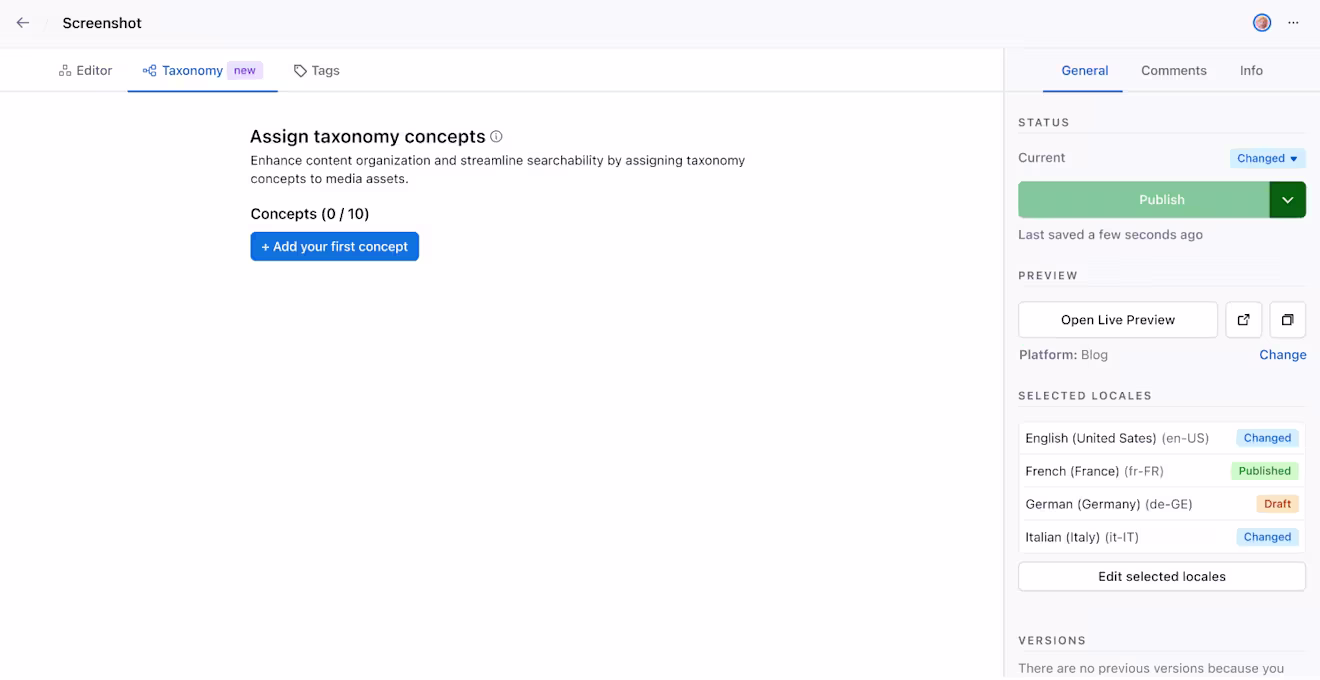Click Add your first concept
The width and height of the screenshot is (1320, 680).
[x=334, y=247]
